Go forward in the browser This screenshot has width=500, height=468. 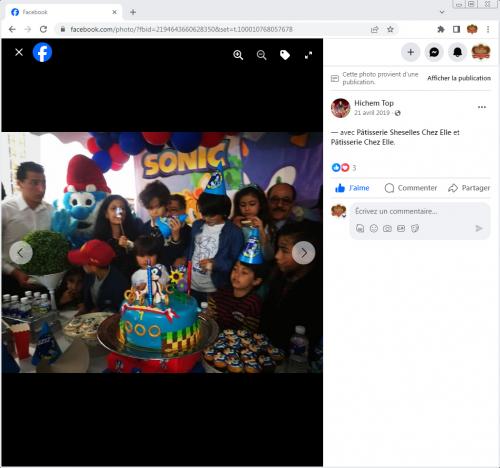click(x=28, y=29)
